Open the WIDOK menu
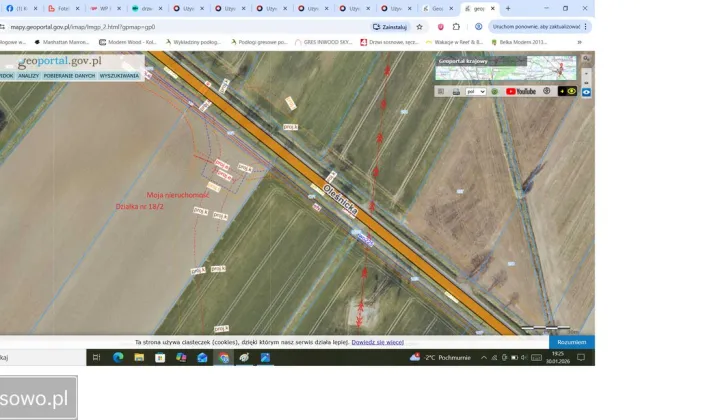The height and width of the screenshot is (420, 720). [6, 76]
